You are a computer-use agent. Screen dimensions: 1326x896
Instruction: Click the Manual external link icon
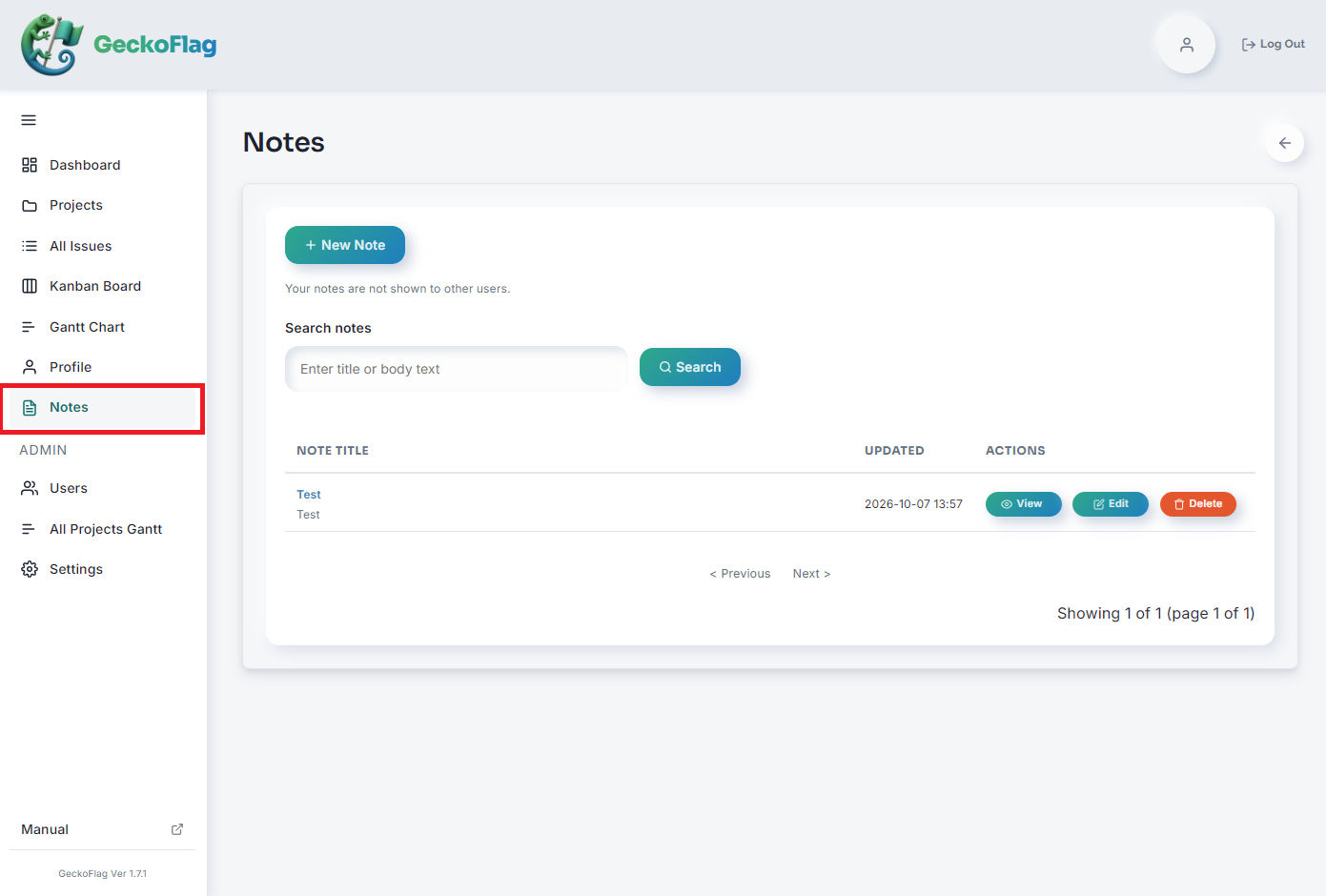click(177, 829)
